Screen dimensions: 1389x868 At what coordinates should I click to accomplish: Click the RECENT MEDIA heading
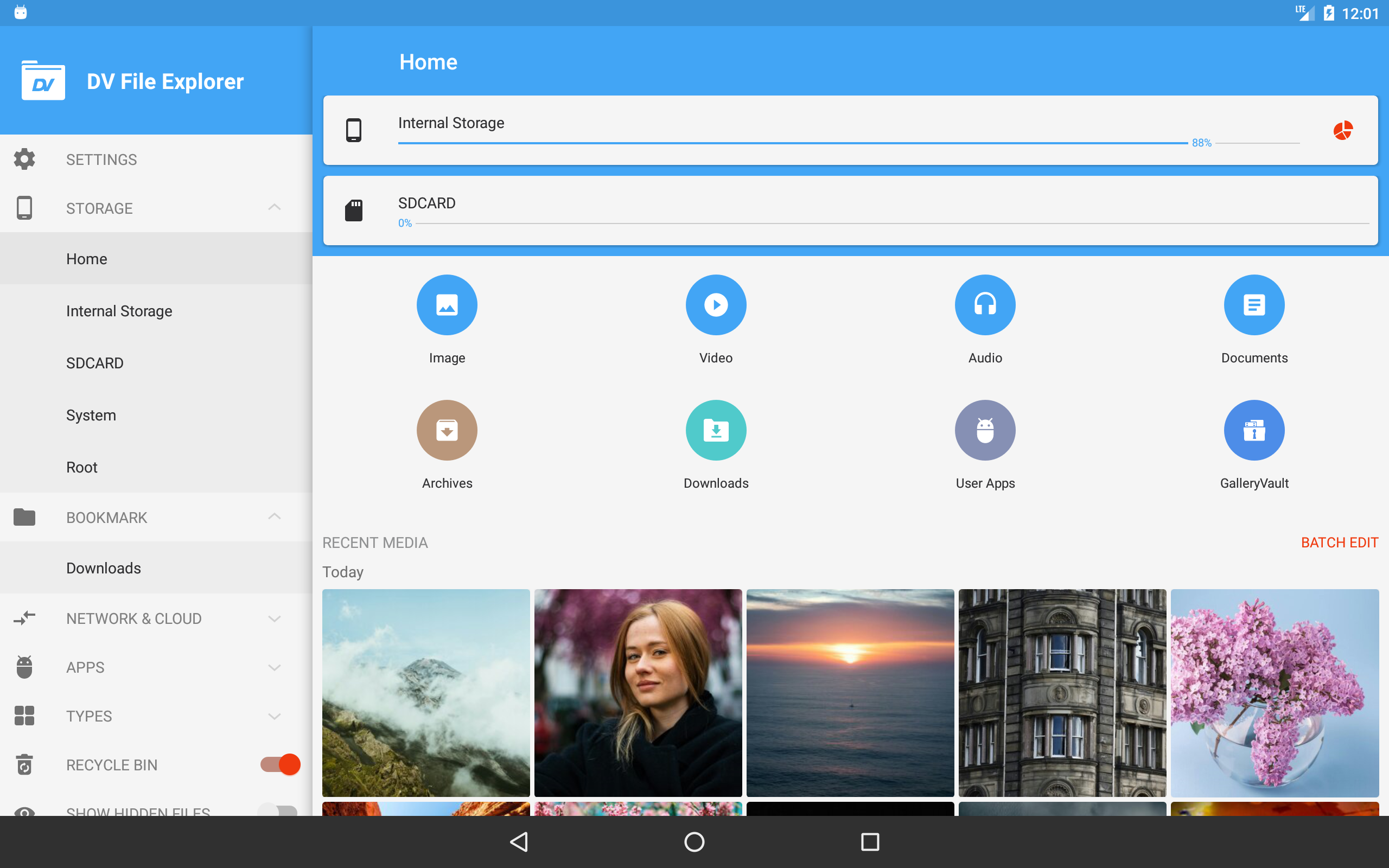tap(375, 542)
